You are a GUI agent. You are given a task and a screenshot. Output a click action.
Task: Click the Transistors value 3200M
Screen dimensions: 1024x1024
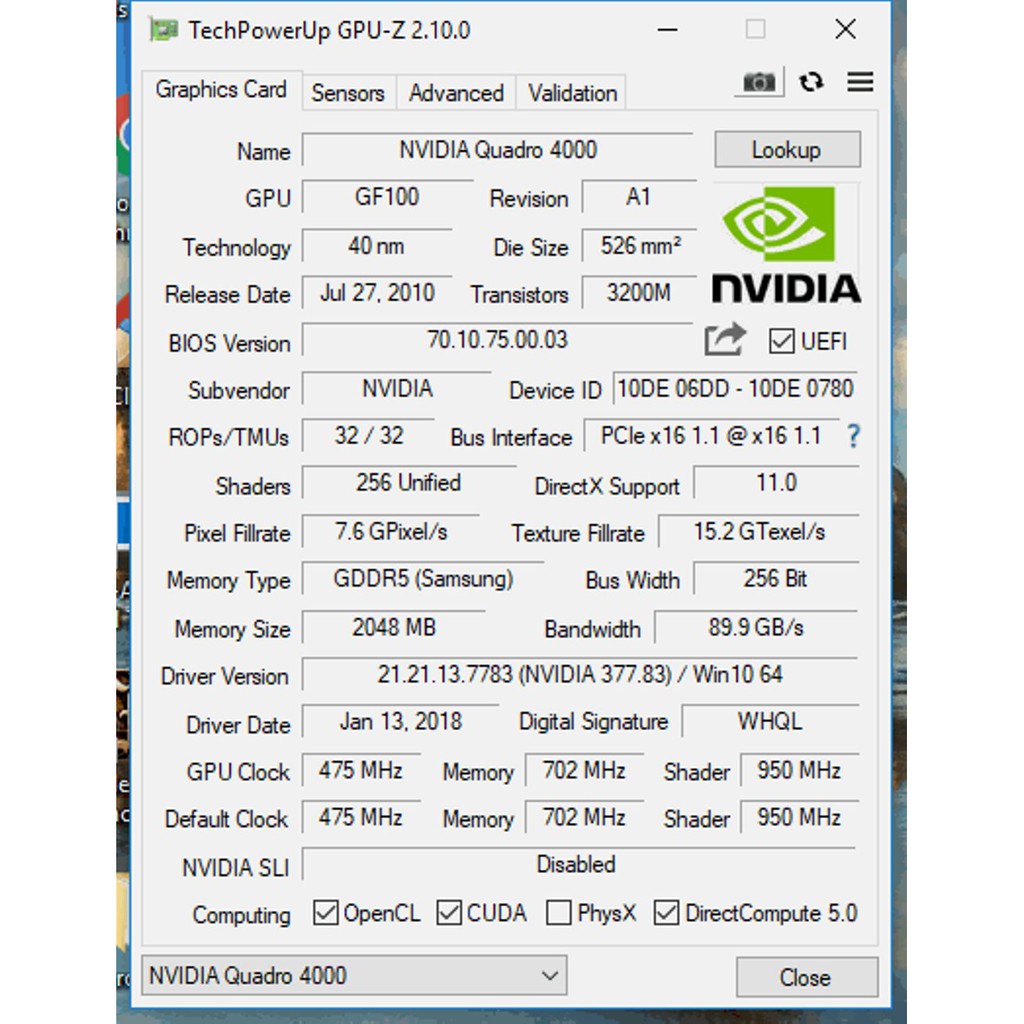pyautogui.click(x=639, y=293)
